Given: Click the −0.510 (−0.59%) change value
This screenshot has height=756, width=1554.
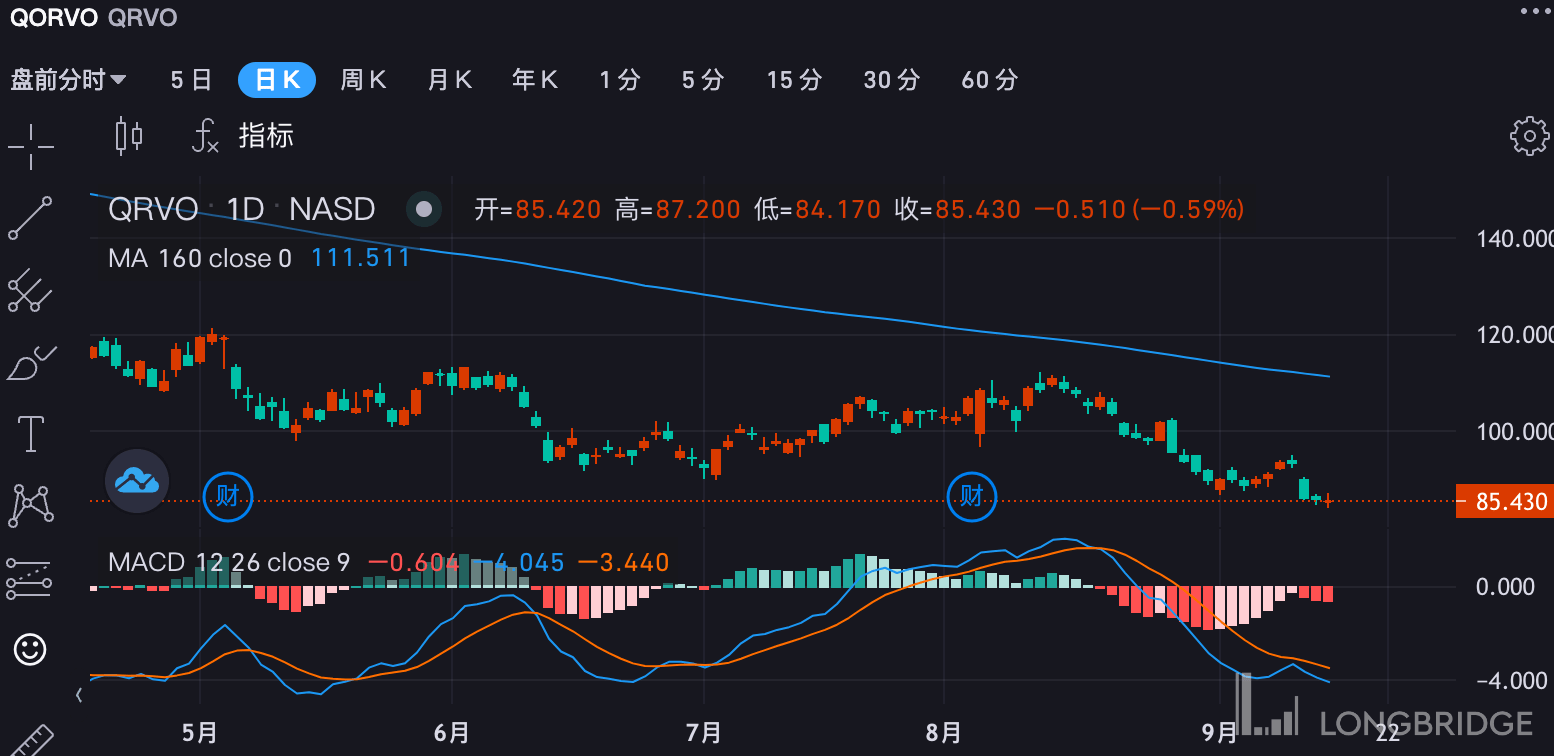Looking at the screenshot, I should (x=1139, y=210).
